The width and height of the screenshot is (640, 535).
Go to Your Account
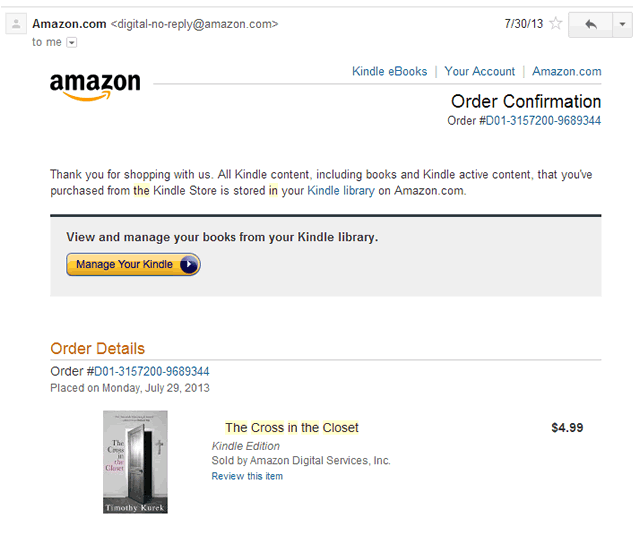pos(480,72)
